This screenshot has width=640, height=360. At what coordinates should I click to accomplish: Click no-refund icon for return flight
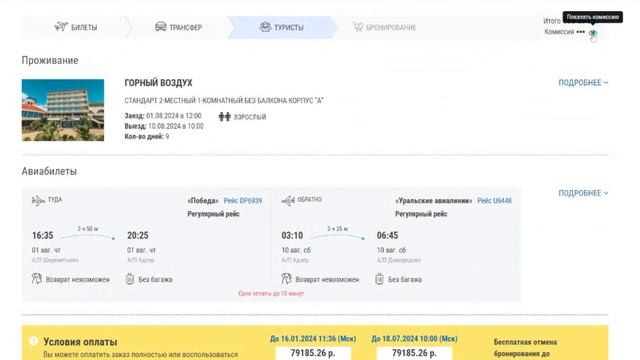pyautogui.click(x=286, y=279)
